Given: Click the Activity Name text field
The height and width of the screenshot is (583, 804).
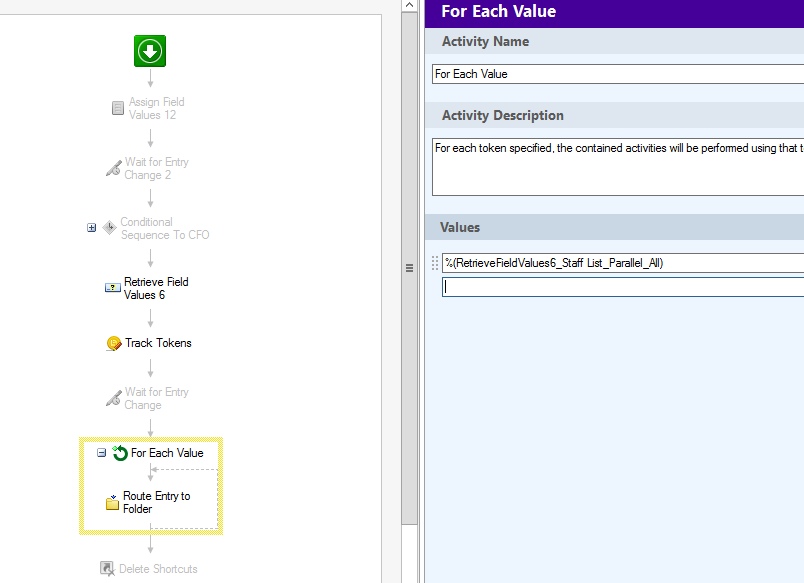Looking at the screenshot, I should pos(618,74).
